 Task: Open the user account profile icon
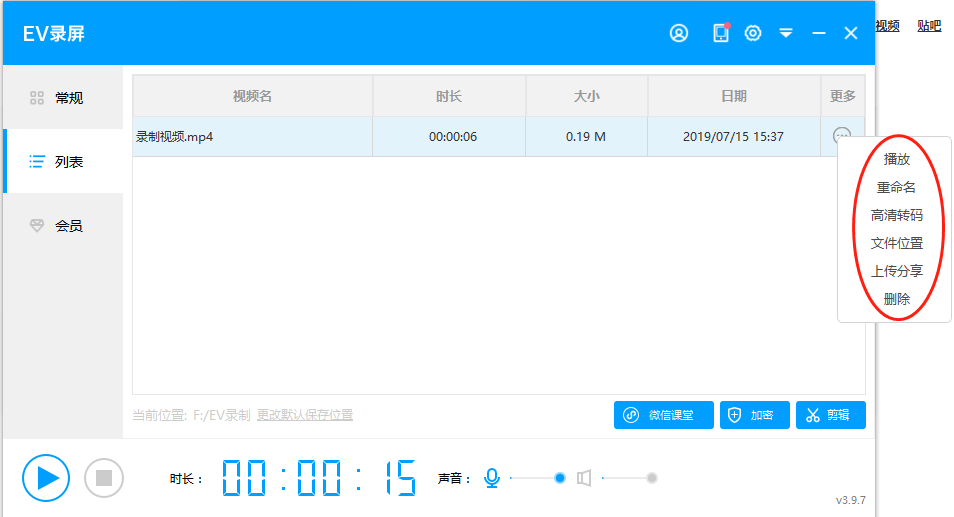[x=679, y=33]
